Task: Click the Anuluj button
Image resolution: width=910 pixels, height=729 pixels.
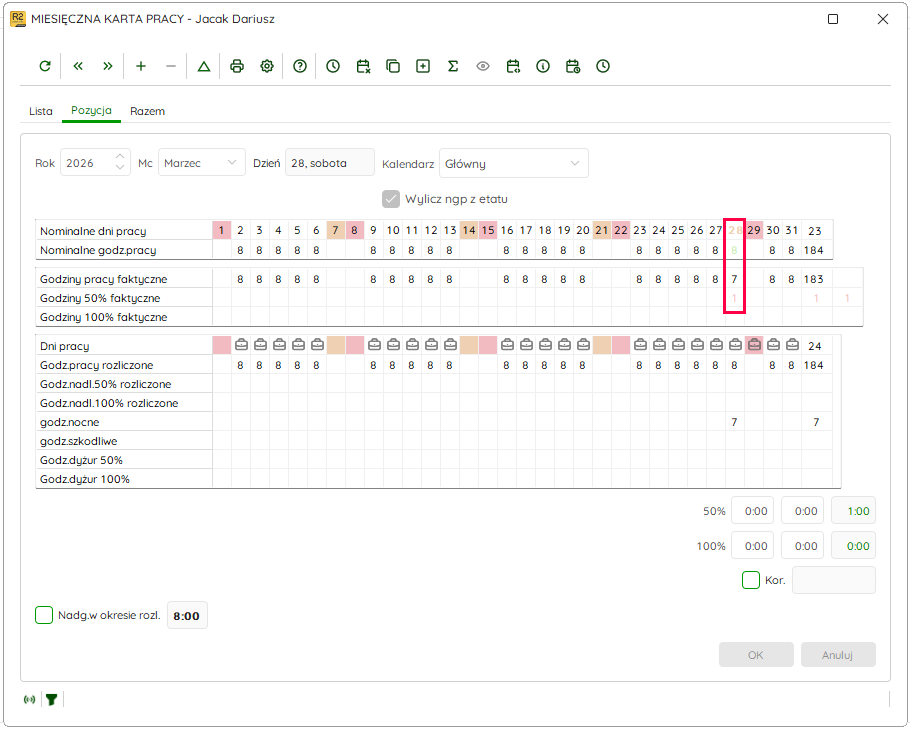Action: (838, 655)
